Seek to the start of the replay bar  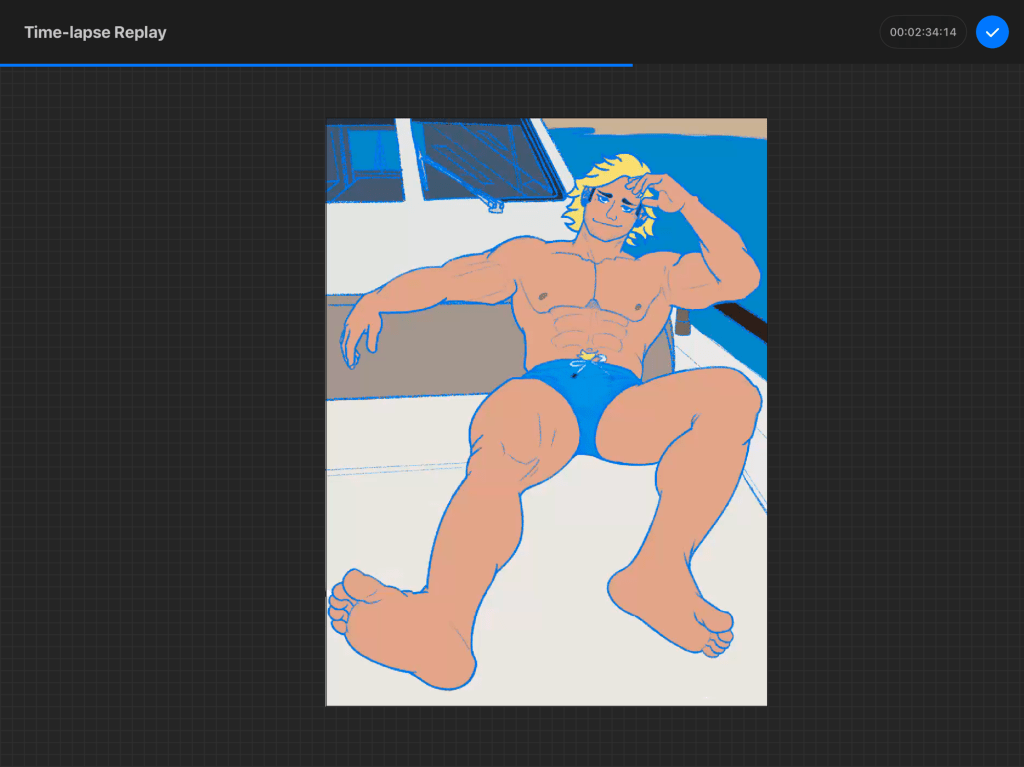(3, 65)
